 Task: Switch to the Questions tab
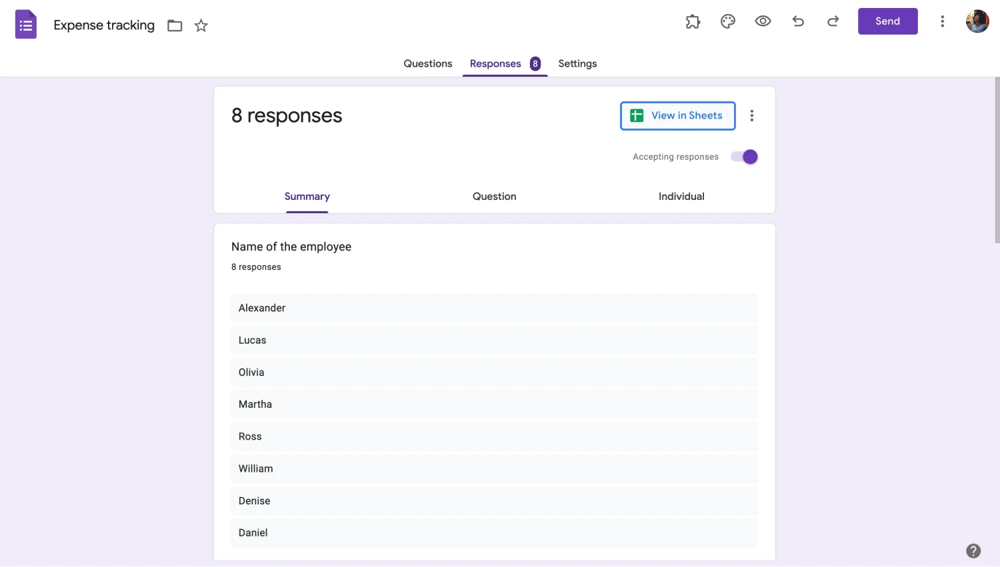coord(427,64)
